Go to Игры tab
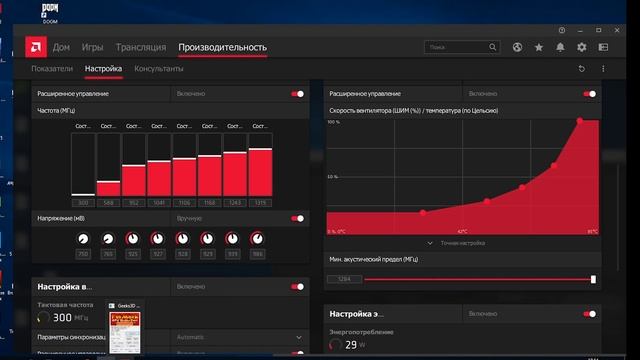Image resolution: width=640 pixels, height=360 pixels. (x=92, y=47)
